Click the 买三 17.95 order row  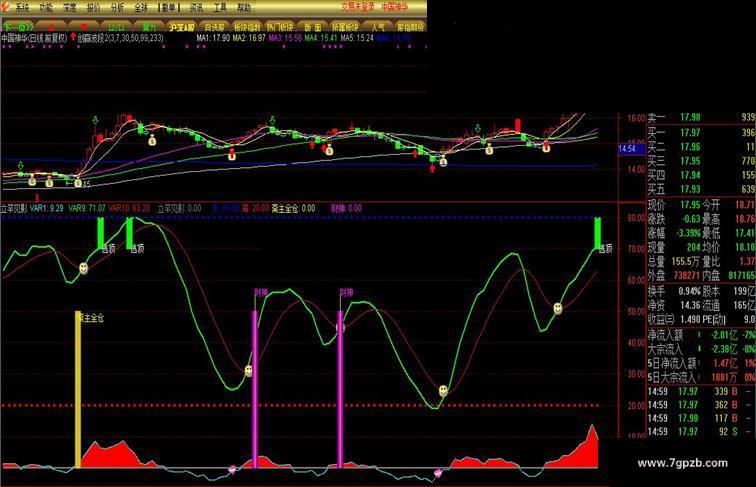point(701,161)
